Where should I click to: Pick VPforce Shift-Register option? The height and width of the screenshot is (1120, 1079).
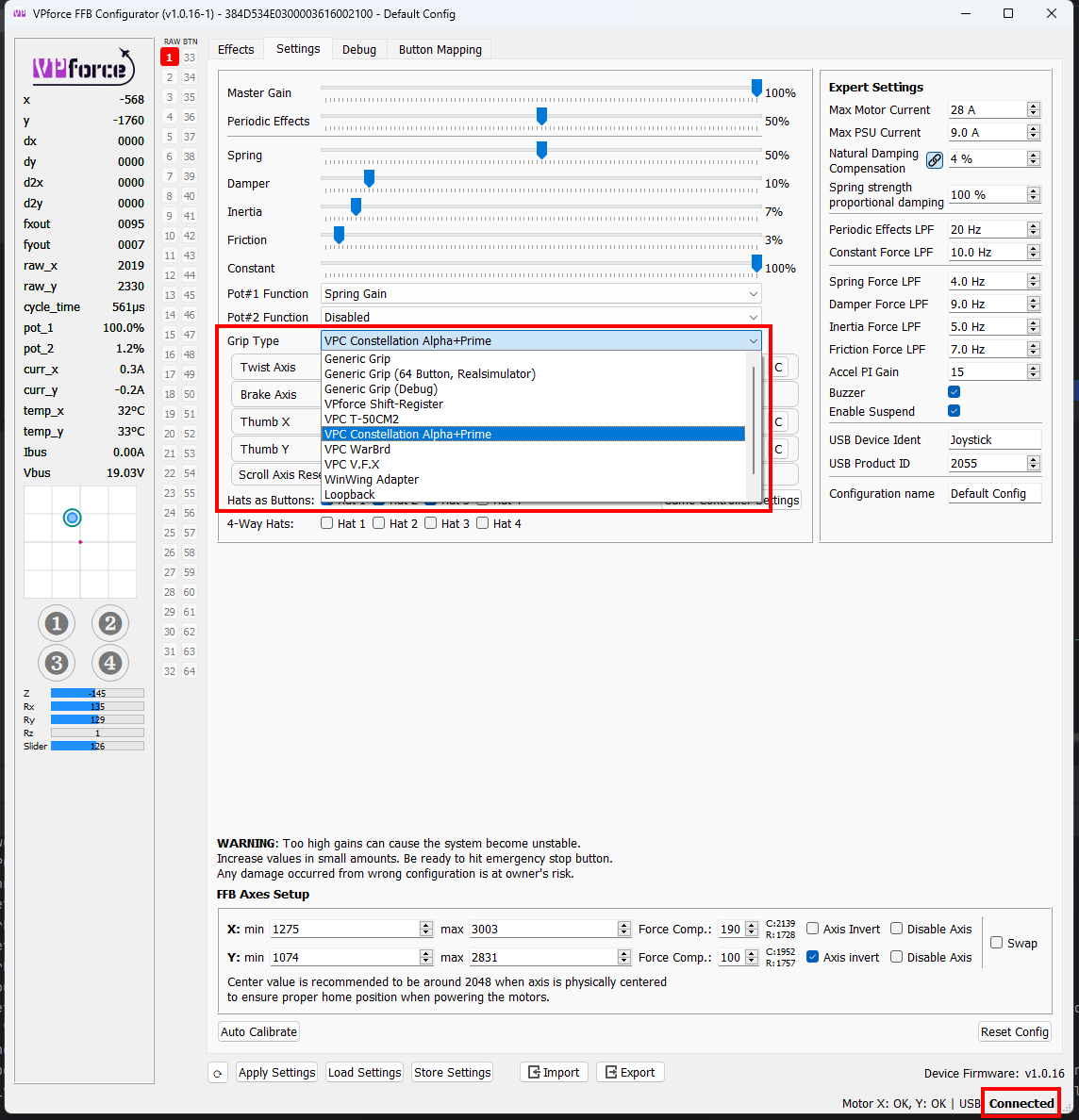tap(533, 404)
